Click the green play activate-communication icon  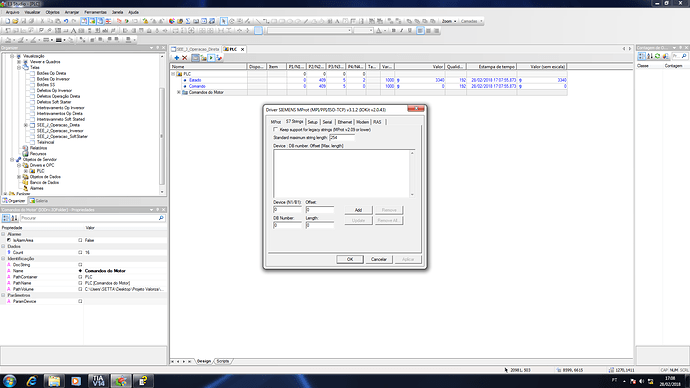coord(211,58)
